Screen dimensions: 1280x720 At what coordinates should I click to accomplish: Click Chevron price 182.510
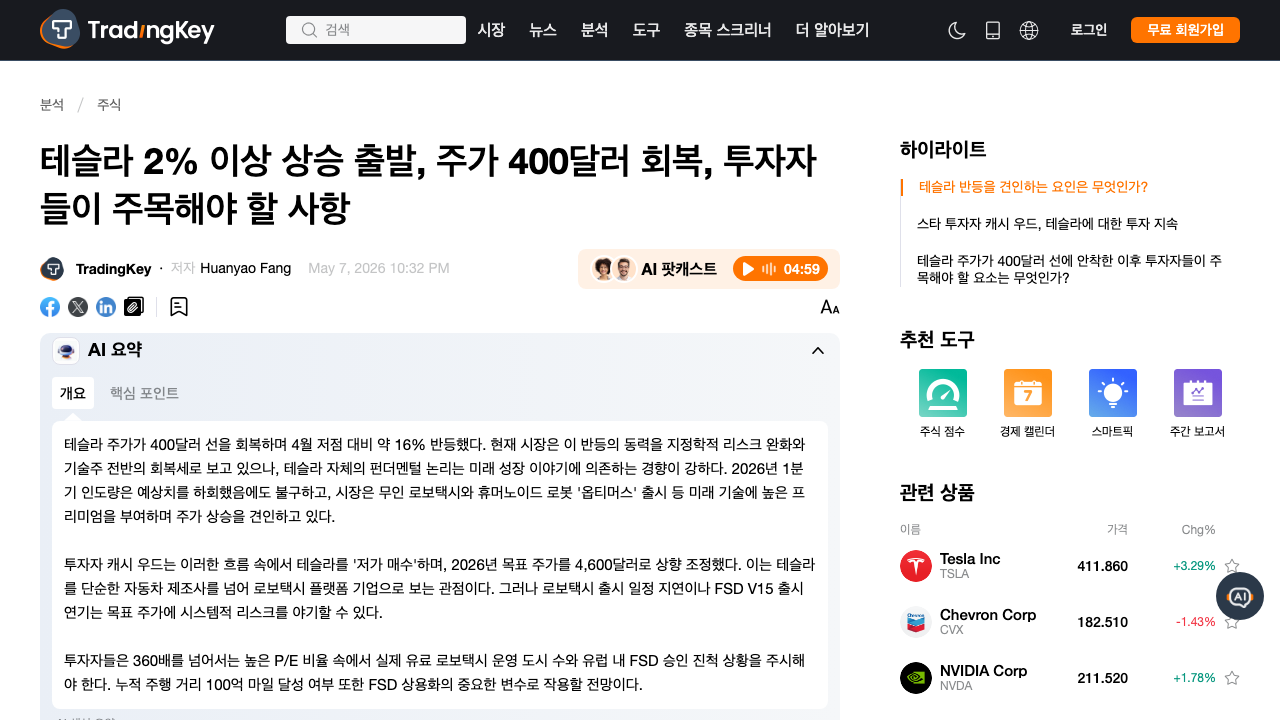(x=1102, y=622)
